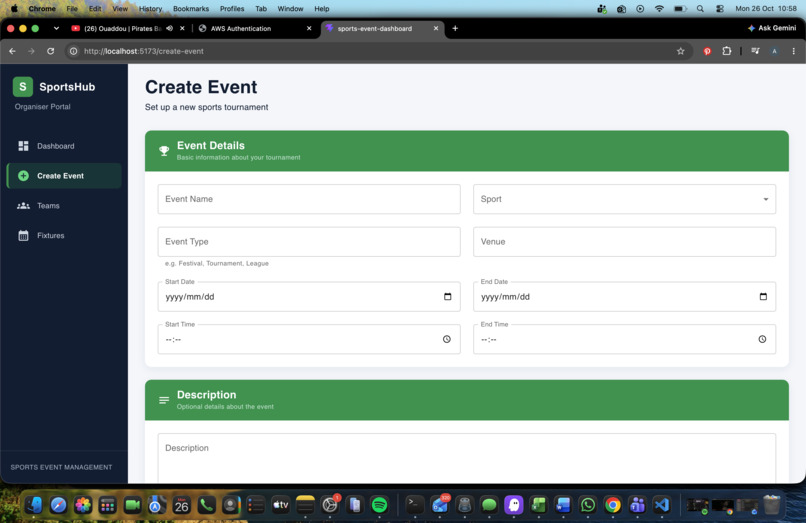Open Start Time clock picker
Image resolution: width=806 pixels, height=523 pixels.
pos(447,339)
